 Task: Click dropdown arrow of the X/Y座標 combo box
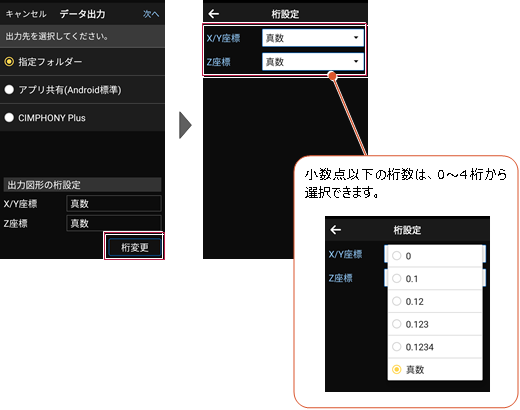356,37
